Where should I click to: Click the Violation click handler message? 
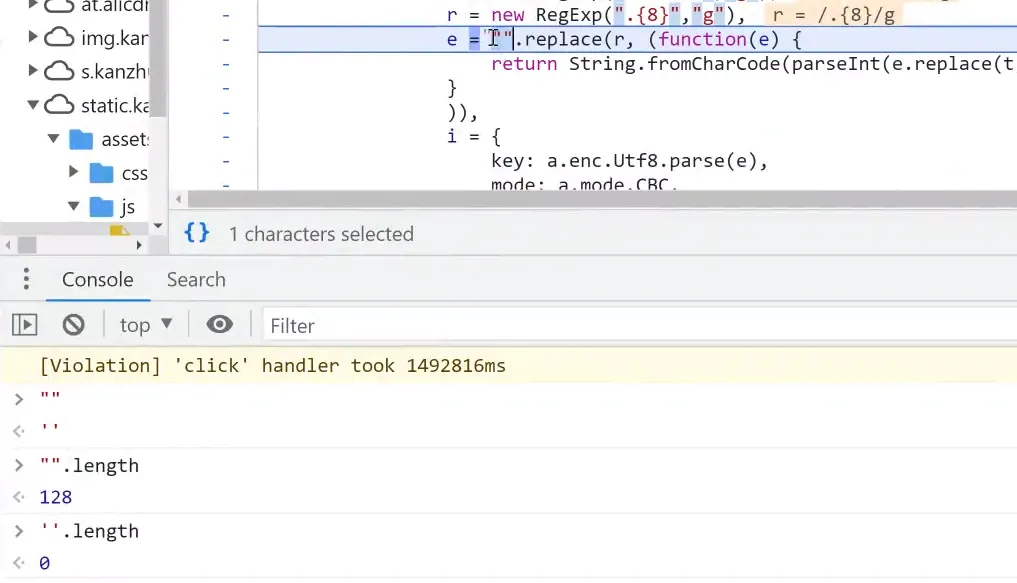pos(272,366)
